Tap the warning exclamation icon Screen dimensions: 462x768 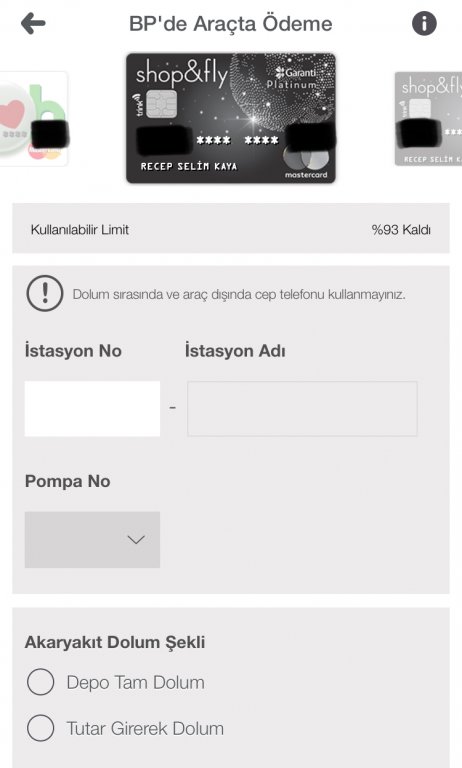pyautogui.click(x=45, y=293)
